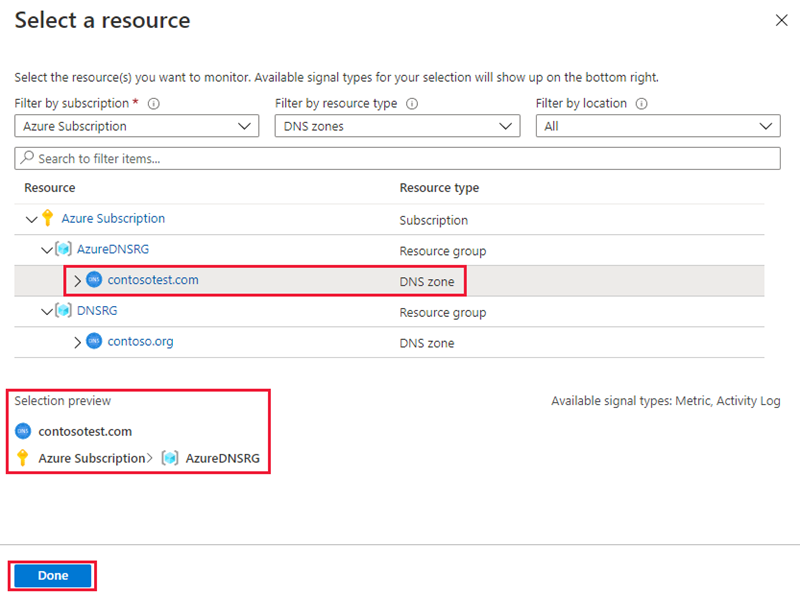Click AzureDNSRG cube icon in Selection preview

click(x=170, y=458)
